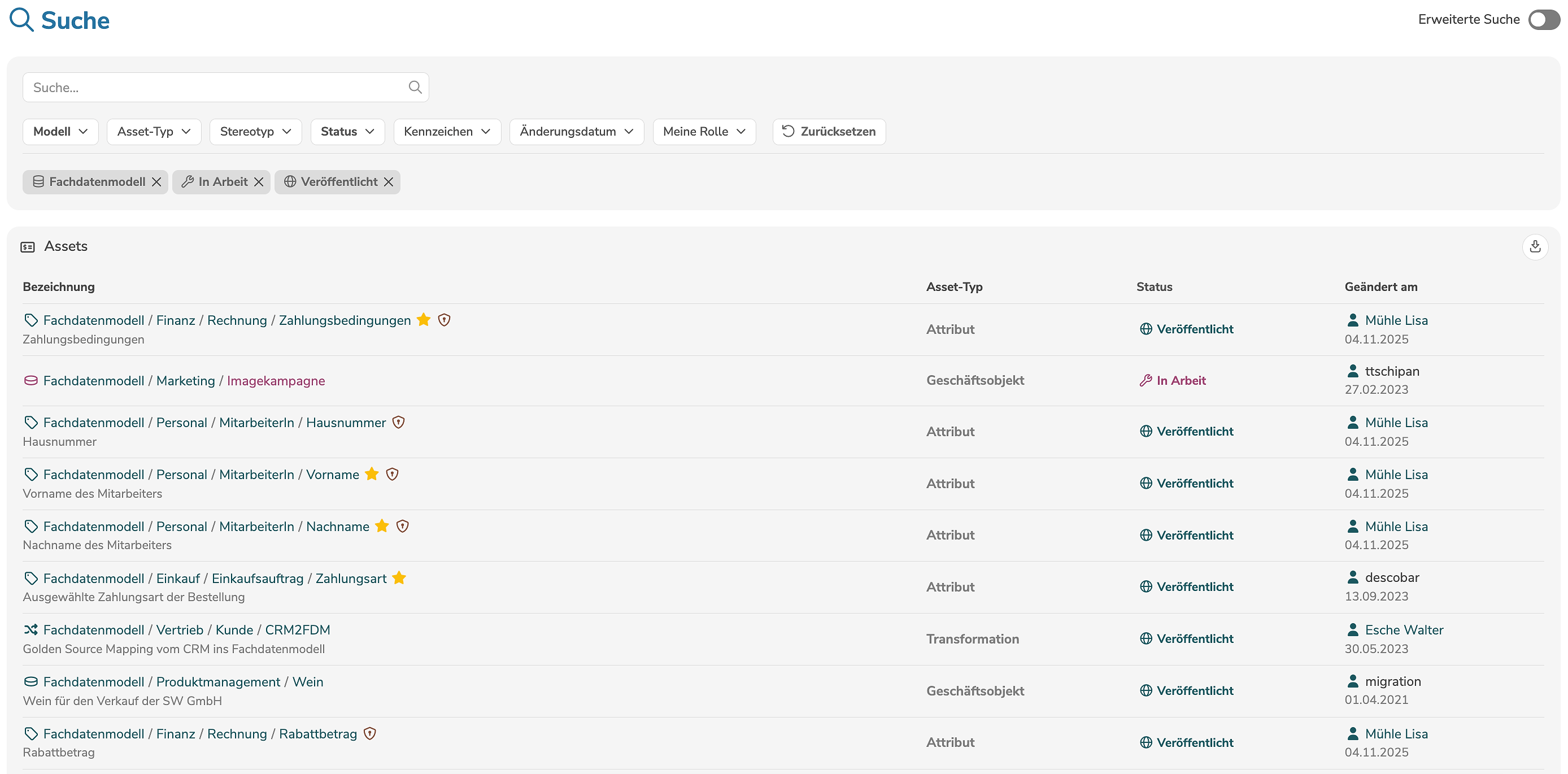Click the magnifier icon inside search field

tap(415, 87)
